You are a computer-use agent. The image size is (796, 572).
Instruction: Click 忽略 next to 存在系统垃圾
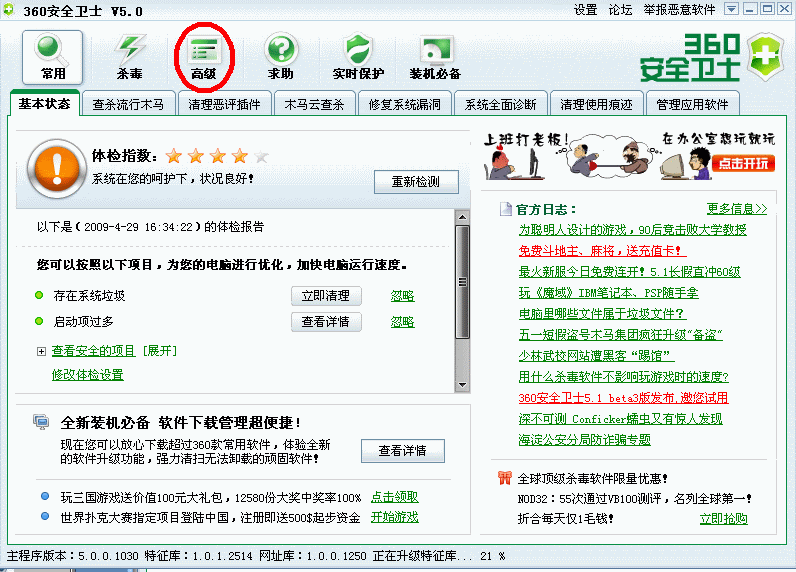pos(402,296)
